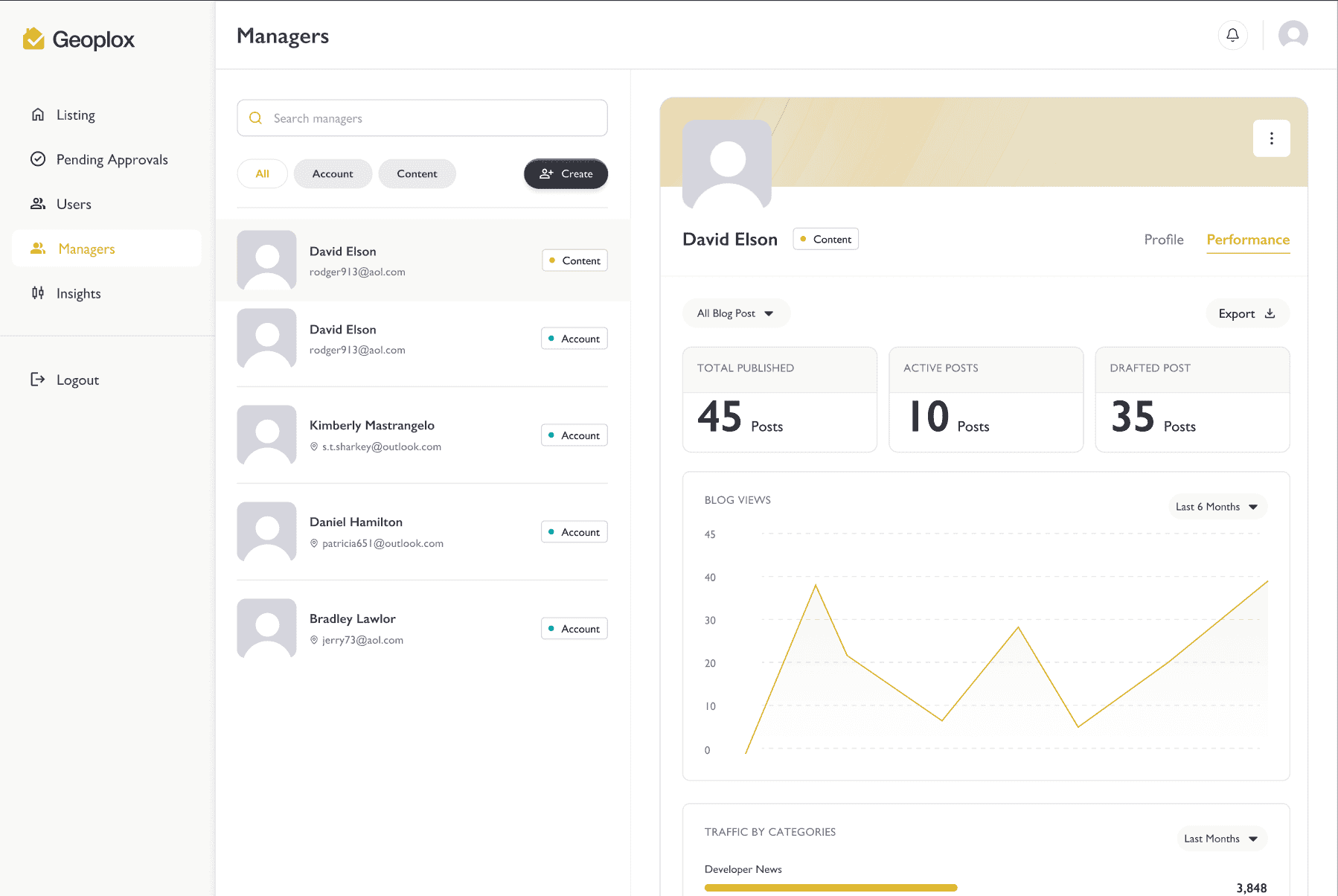This screenshot has width=1338, height=896.
Task: Click the Create manager button
Action: (x=566, y=173)
